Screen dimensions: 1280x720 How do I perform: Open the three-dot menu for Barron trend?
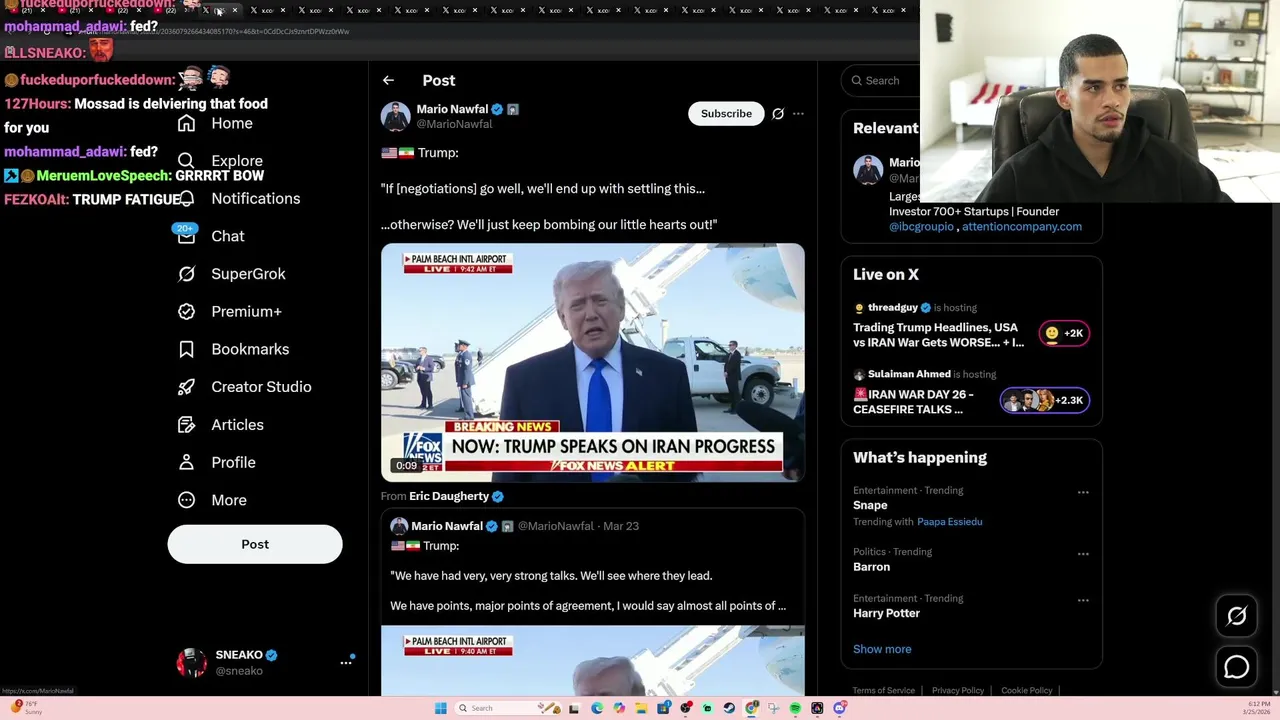click(x=1083, y=553)
